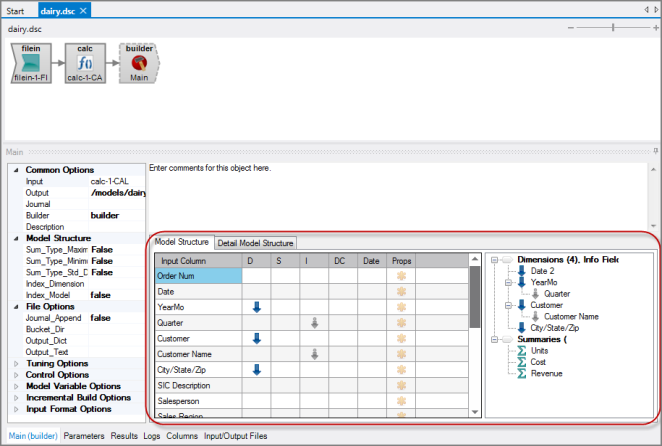Viewport: 662px width, 446px height.
Task: Click the sigma icon beside Revenue
Action: click(522, 373)
